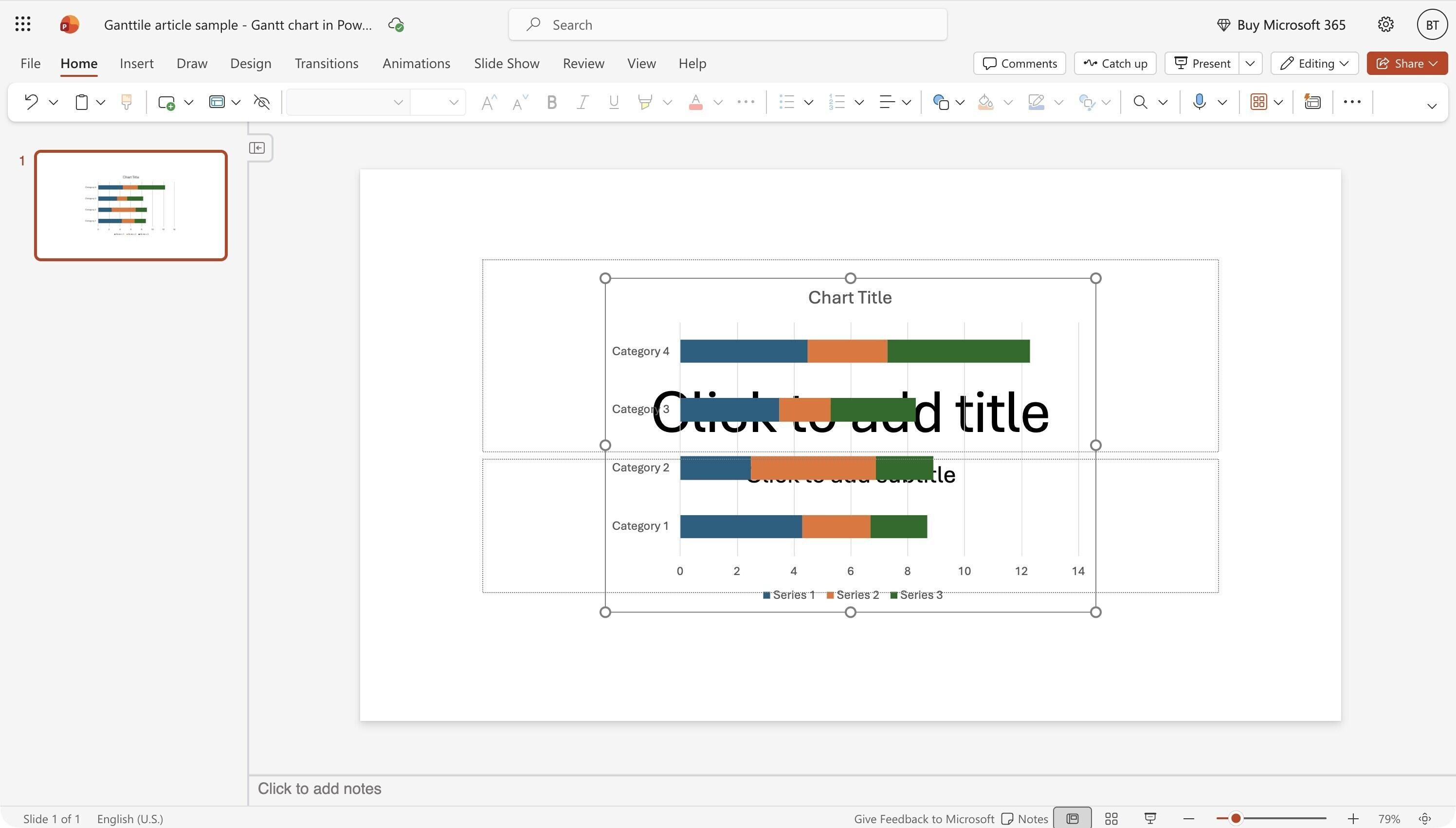The image size is (1456, 828).
Task: Open the File menu
Action: [x=30, y=64]
